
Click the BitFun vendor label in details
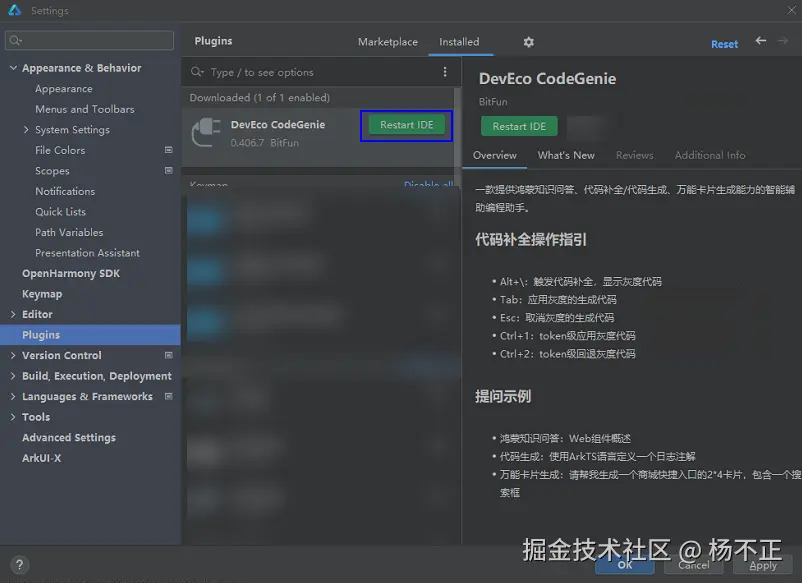coord(493,102)
